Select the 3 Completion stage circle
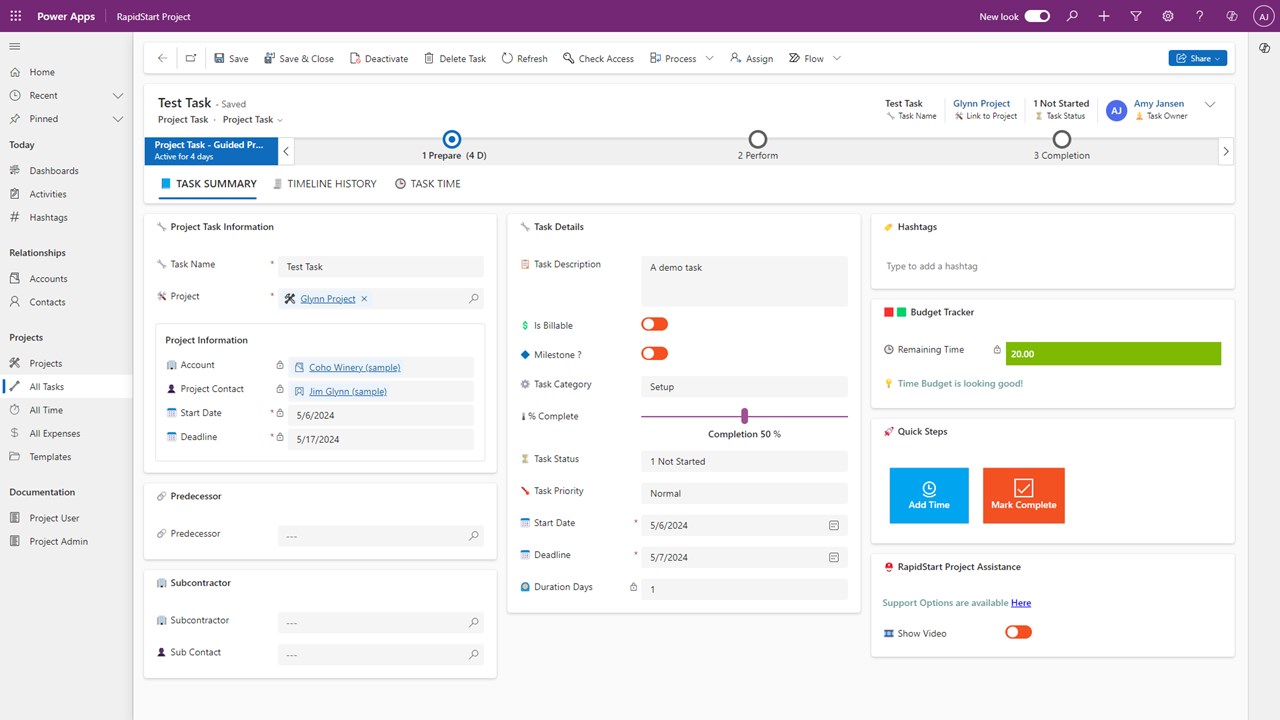The image size is (1280, 720). (x=1062, y=139)
